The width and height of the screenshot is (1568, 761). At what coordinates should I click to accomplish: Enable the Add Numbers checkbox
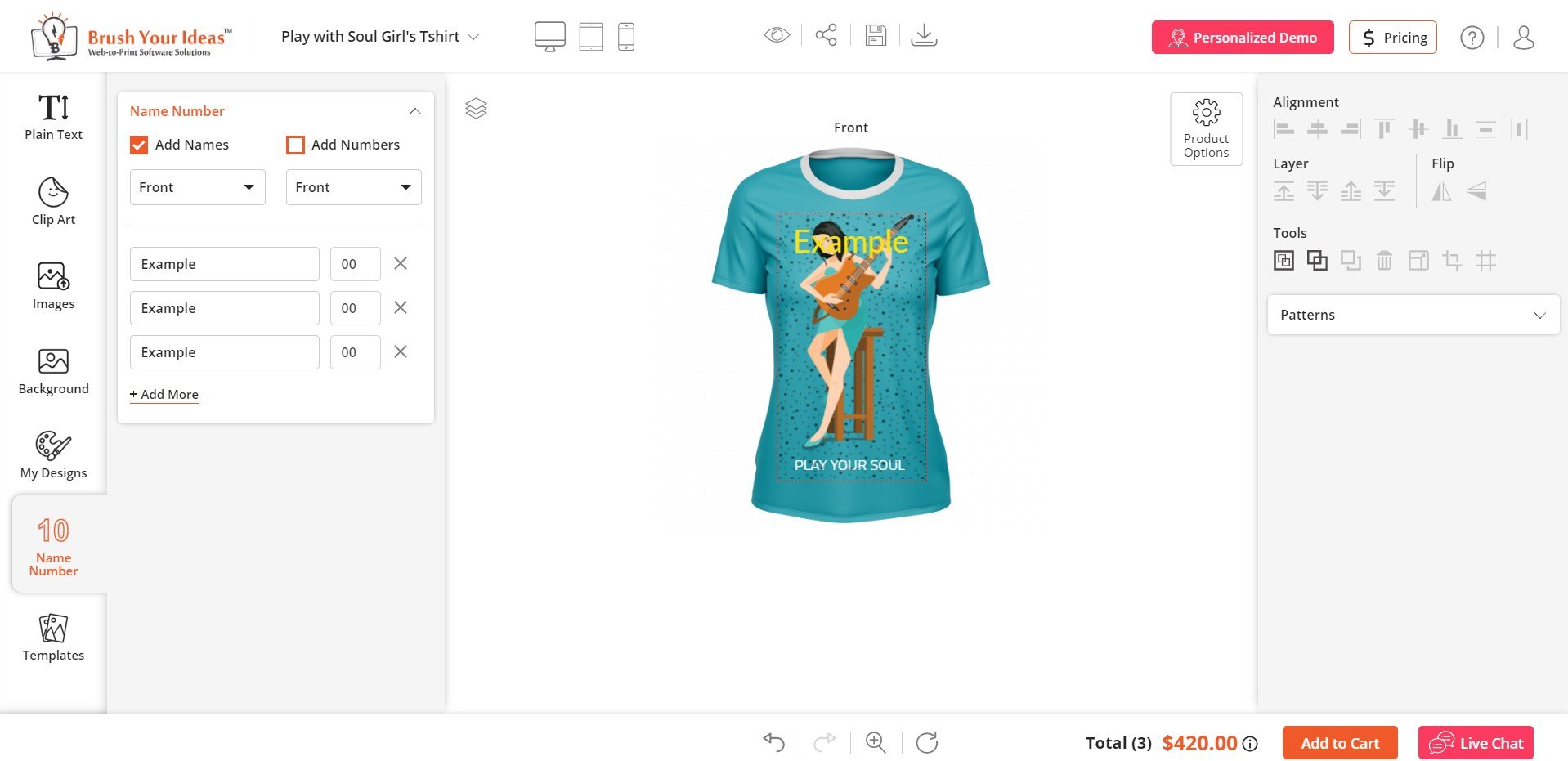click(295, 145)
